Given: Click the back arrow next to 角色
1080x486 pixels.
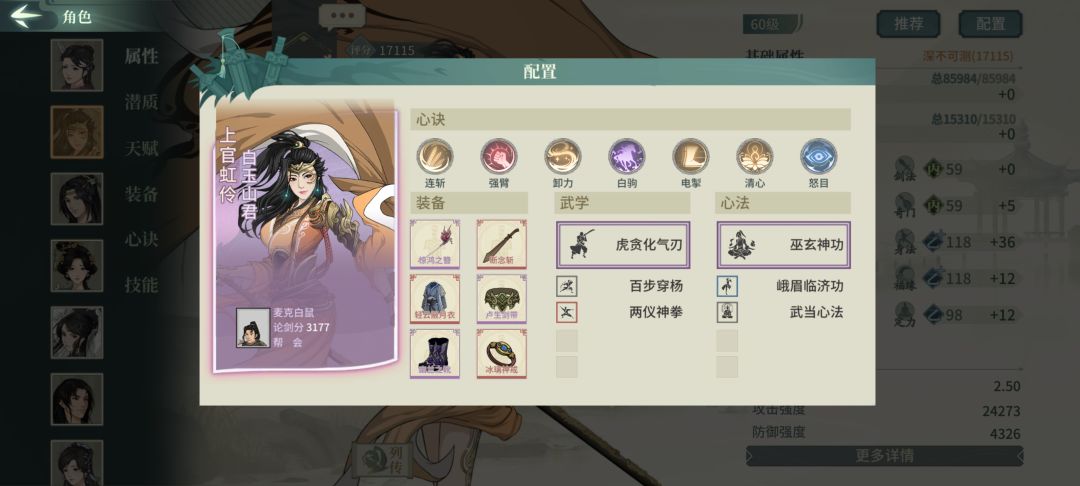Looking at the screenshot, I should [x=26, y=17].
